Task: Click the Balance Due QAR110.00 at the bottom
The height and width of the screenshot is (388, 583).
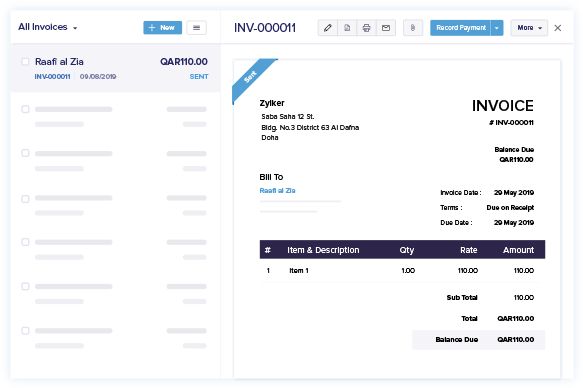Action: click(479, 340)
